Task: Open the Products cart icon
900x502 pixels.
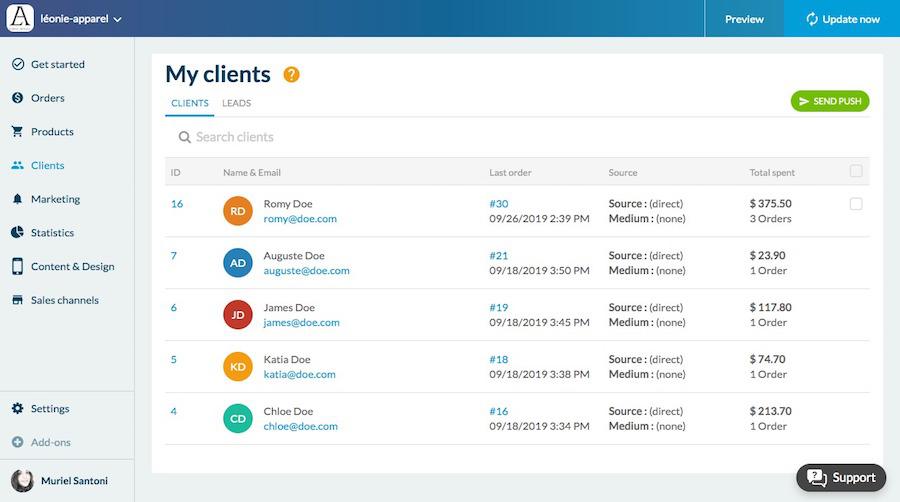Action: pos(17,132)
